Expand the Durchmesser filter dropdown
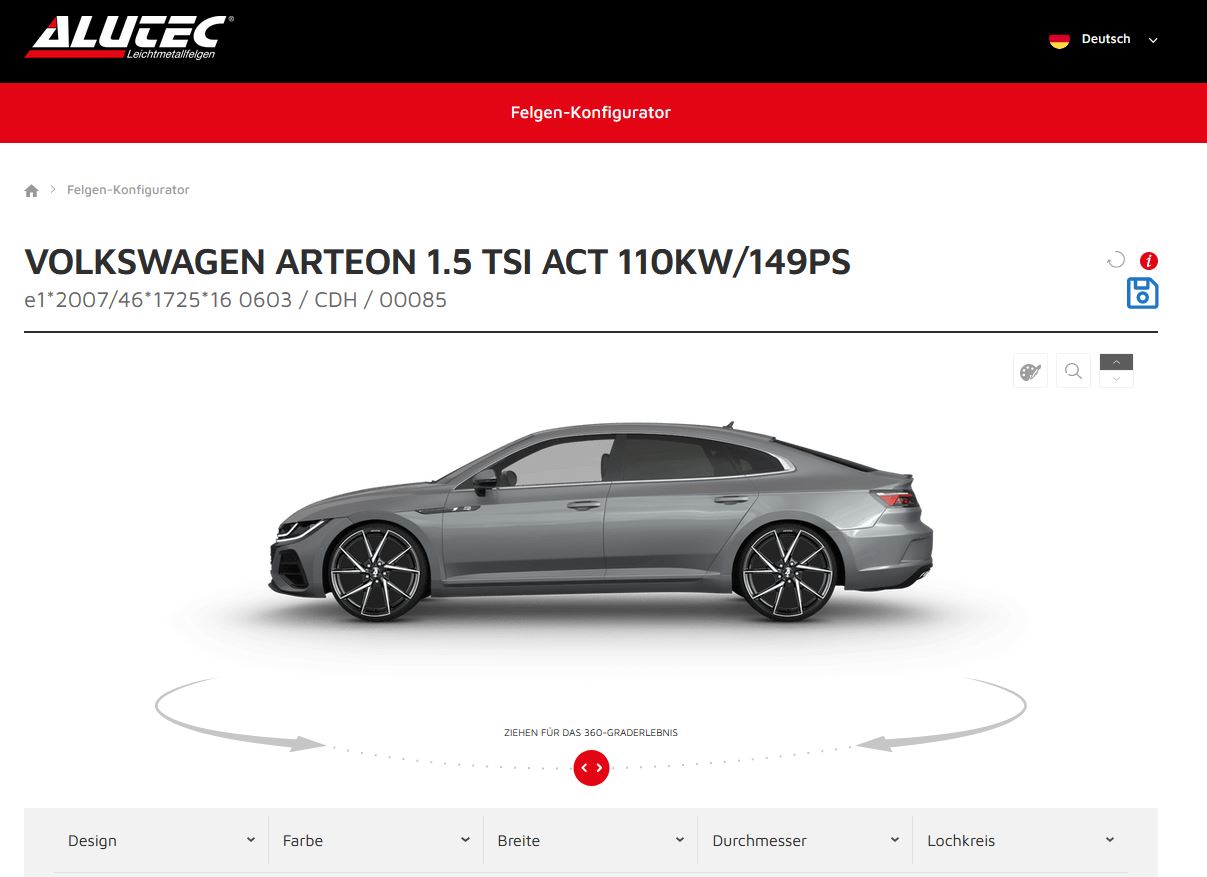Viewport: 1207px width, 877px height. [806, 841]
